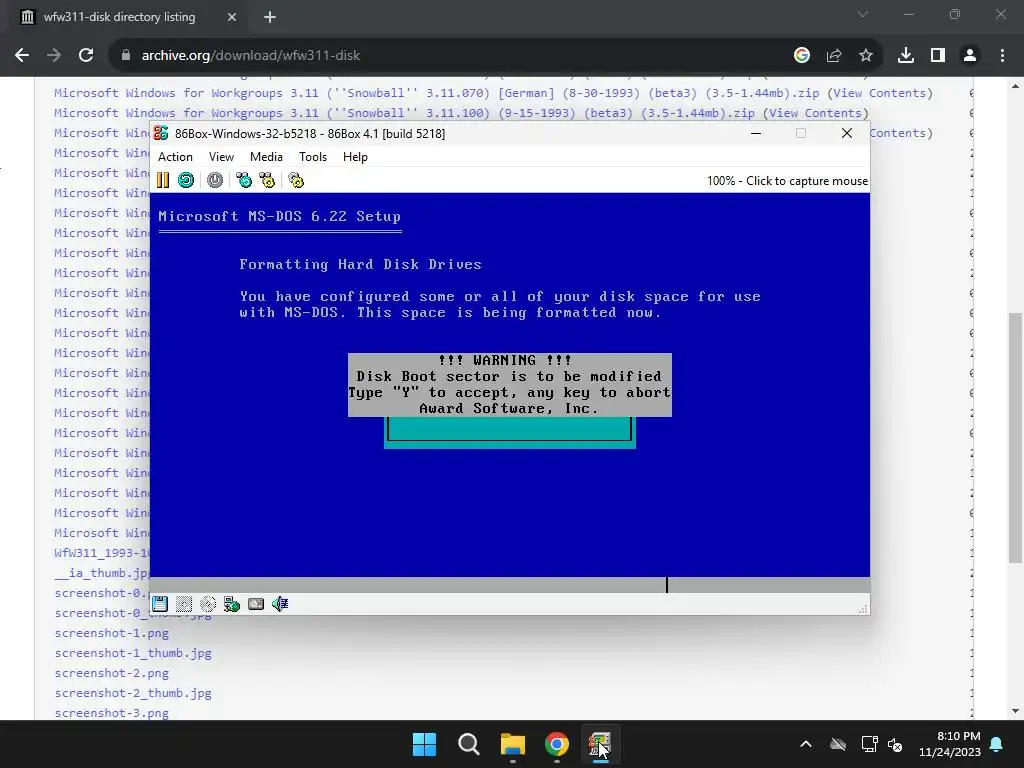Open screenshot-3.png link
1024x768 pixels.
[112, 713]
